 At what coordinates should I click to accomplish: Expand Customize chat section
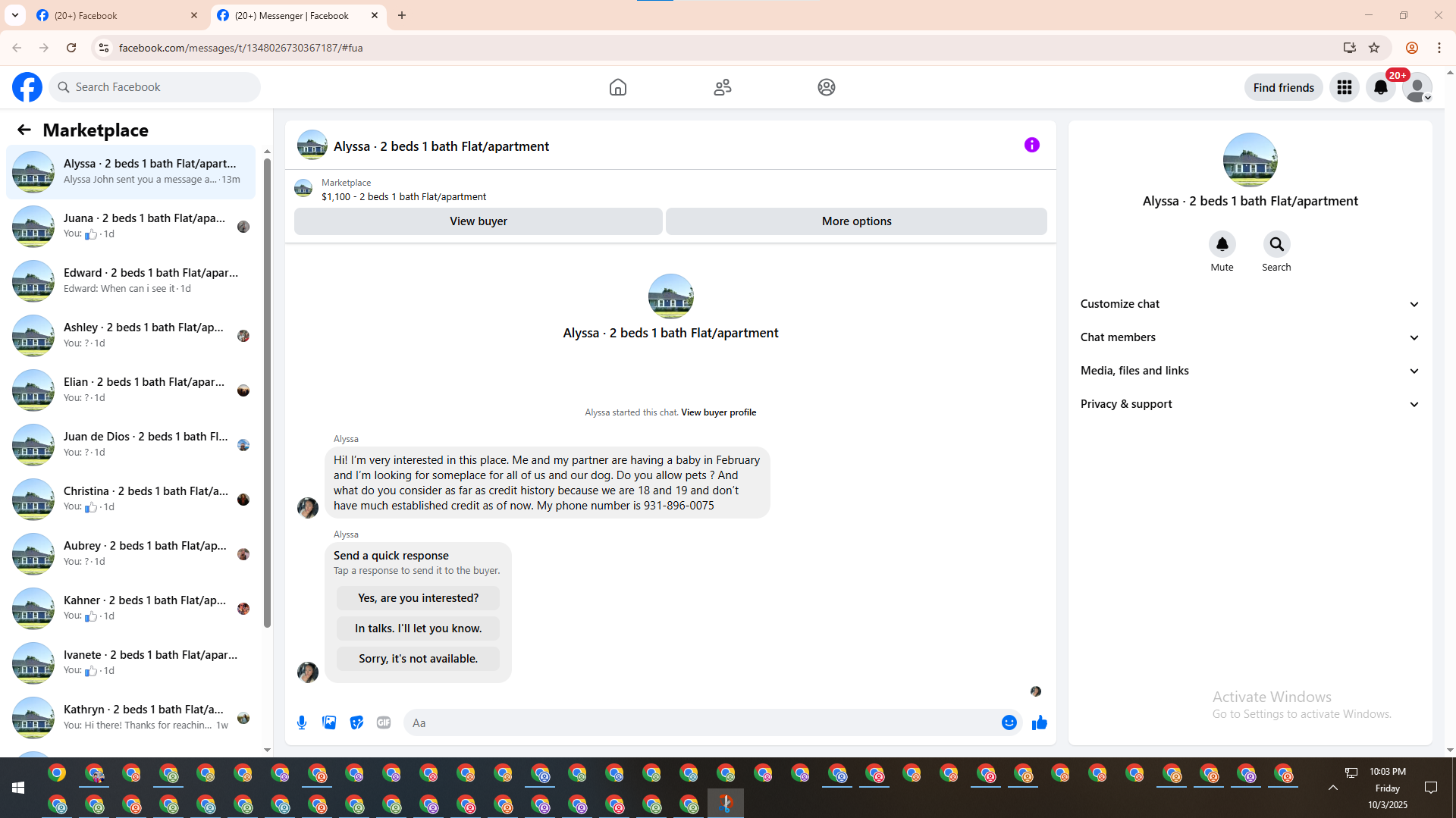pos(1250,304)
